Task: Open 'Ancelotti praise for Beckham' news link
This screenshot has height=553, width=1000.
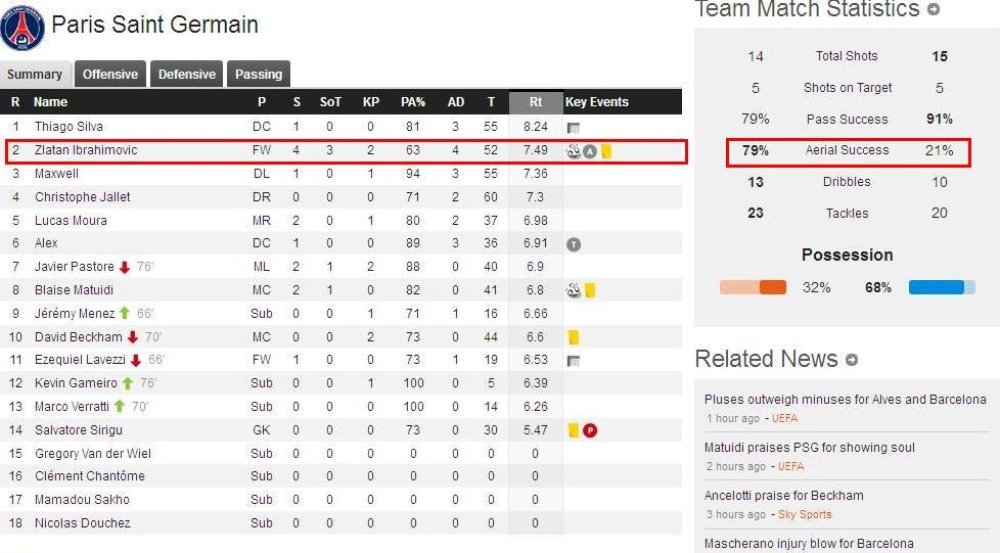Action: pyautogui.click(x=784, y=496)
